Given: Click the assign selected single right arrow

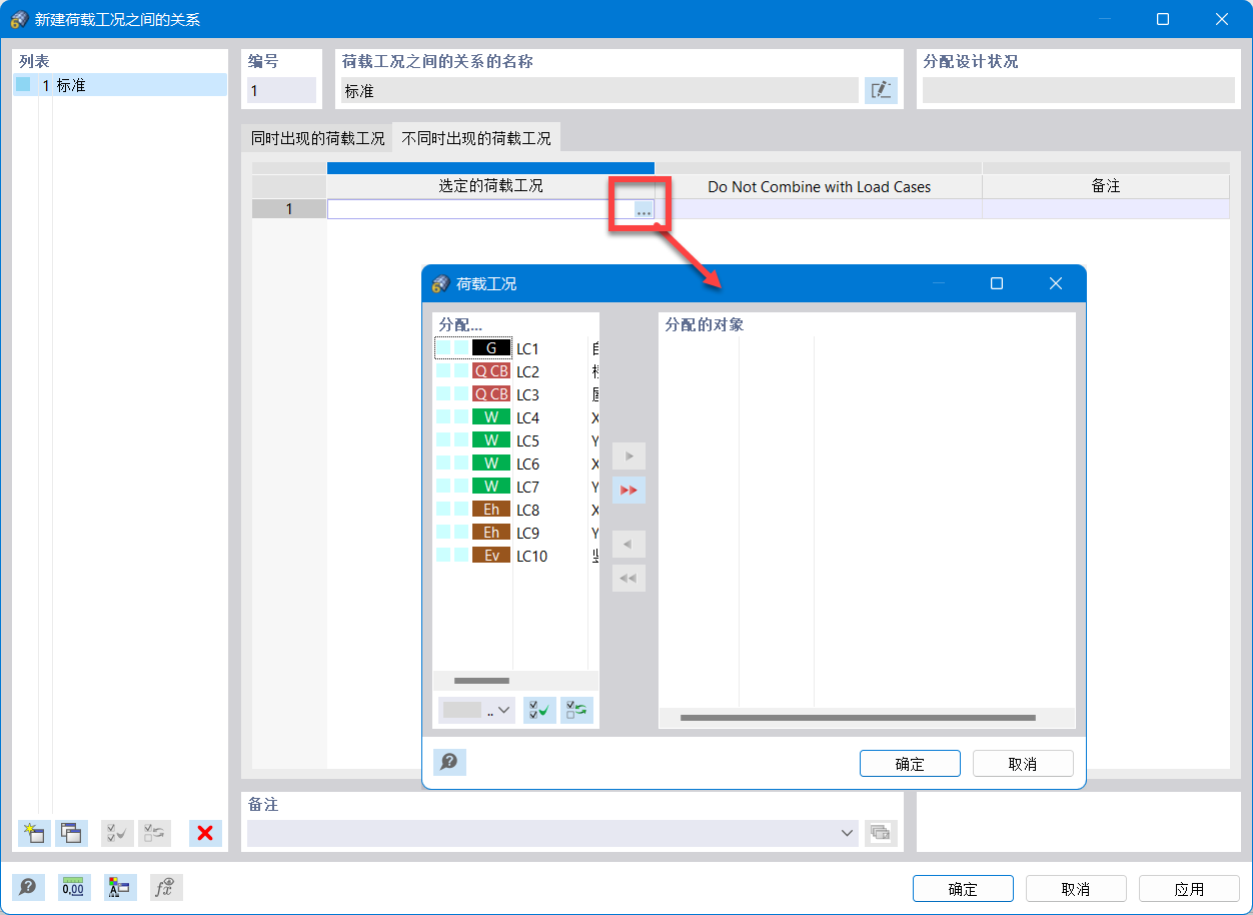Looking at the screenshot, I should point(629,456).
